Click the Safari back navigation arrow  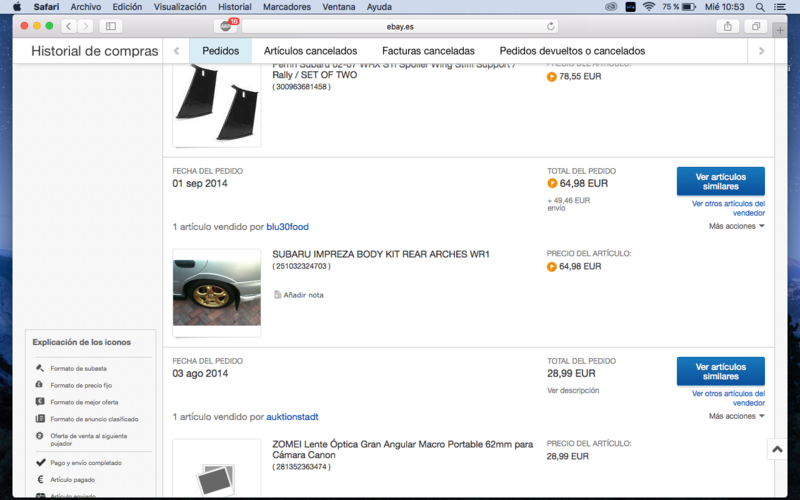pyautogui.click(x=68, y=26)
